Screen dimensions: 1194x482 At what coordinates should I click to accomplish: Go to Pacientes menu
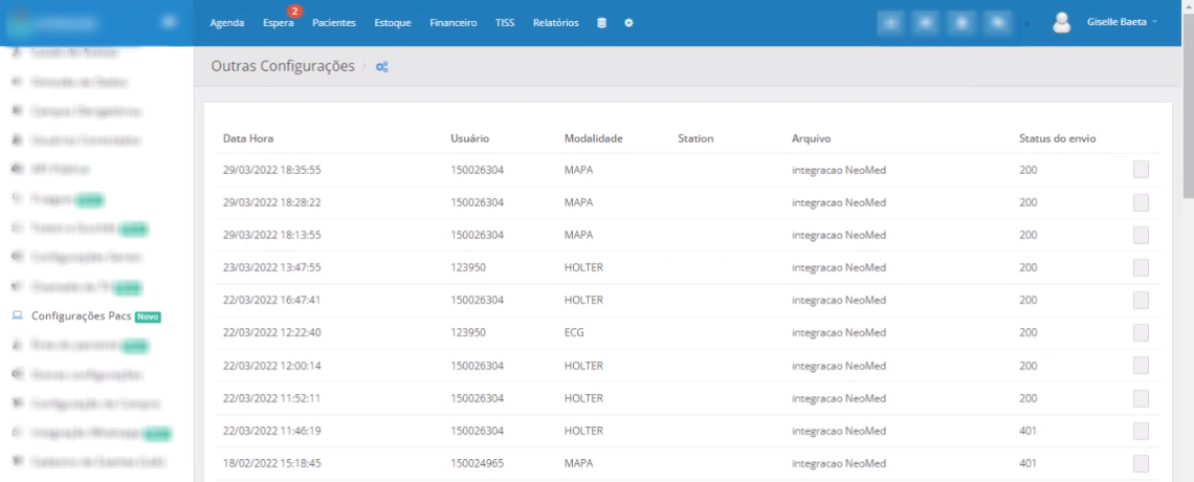(334, 23)
